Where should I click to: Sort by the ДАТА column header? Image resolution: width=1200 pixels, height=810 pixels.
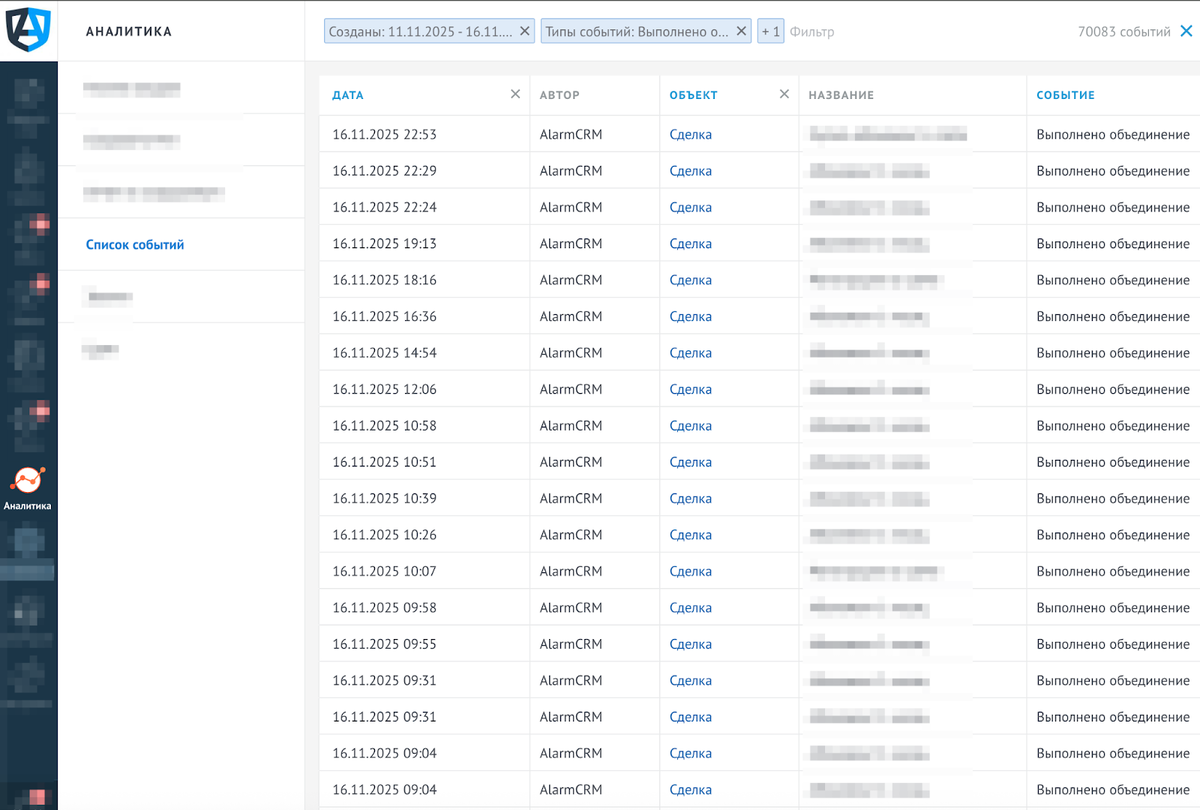[x=348, y=95]
